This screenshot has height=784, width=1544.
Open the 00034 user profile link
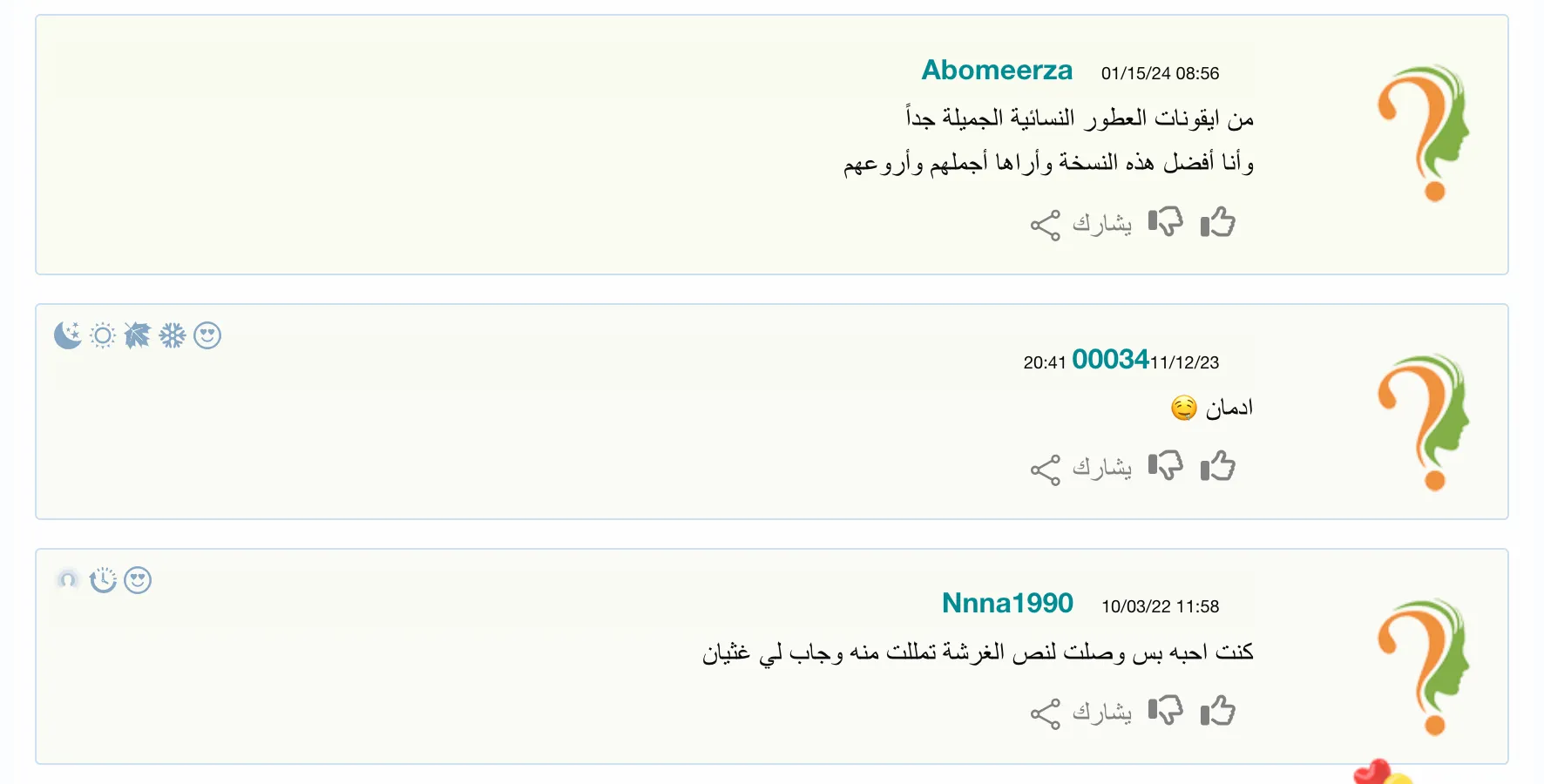click(x=1110, y=359)
